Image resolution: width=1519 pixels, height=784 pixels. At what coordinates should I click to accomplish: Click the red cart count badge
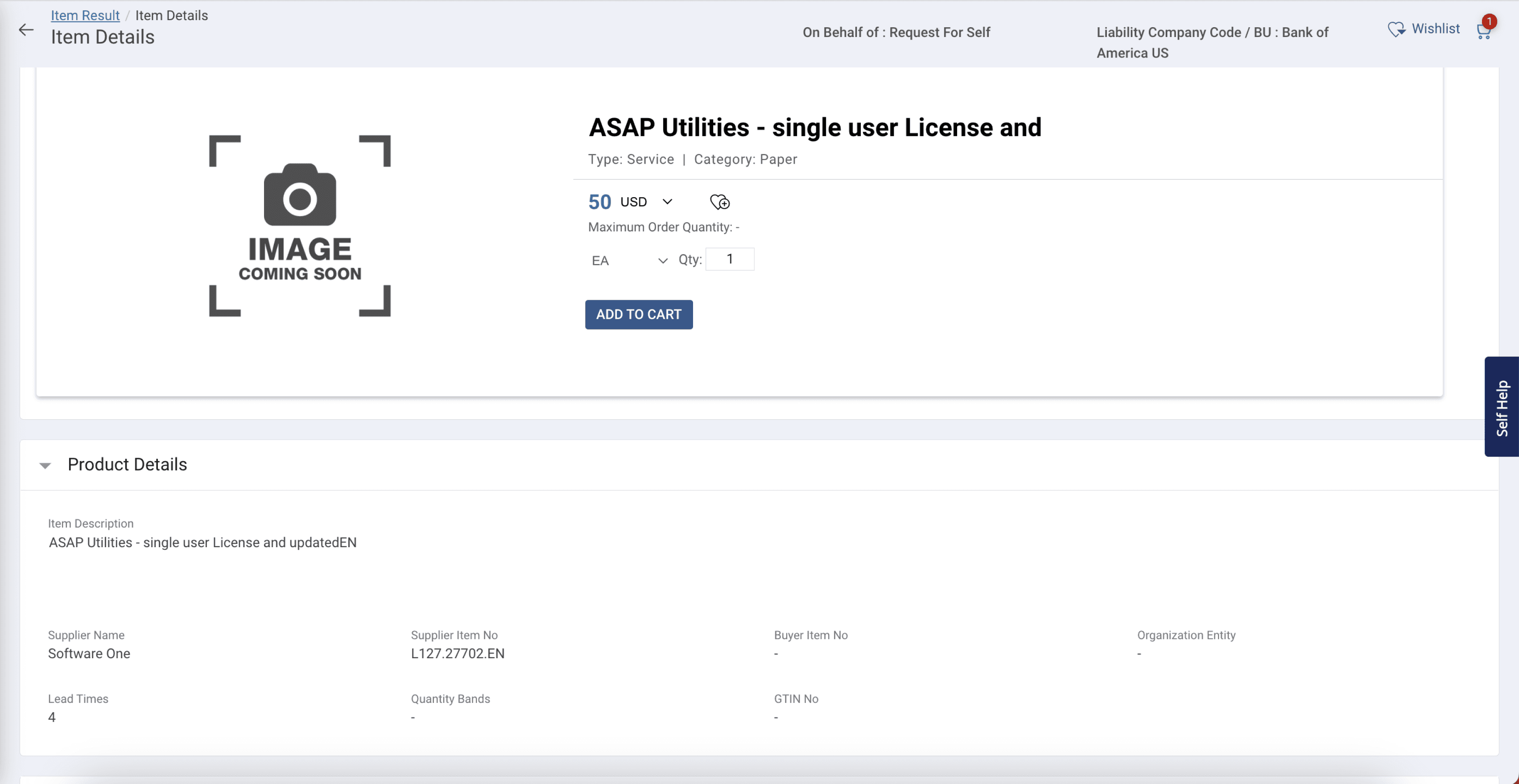pos(1490,21)
